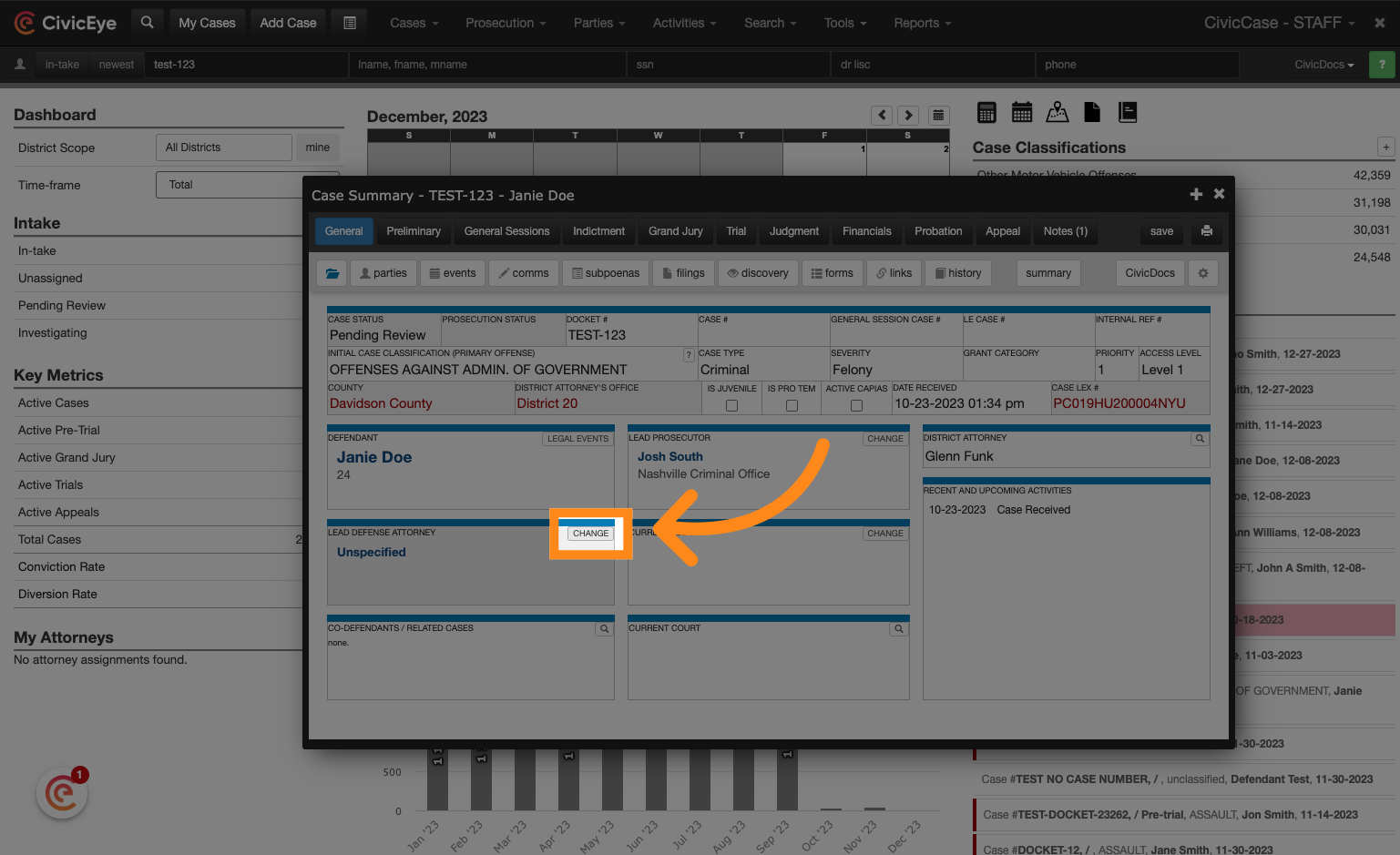Open the Cases dropdown menu
The image size is (1400, 855).
click(414, 23)
